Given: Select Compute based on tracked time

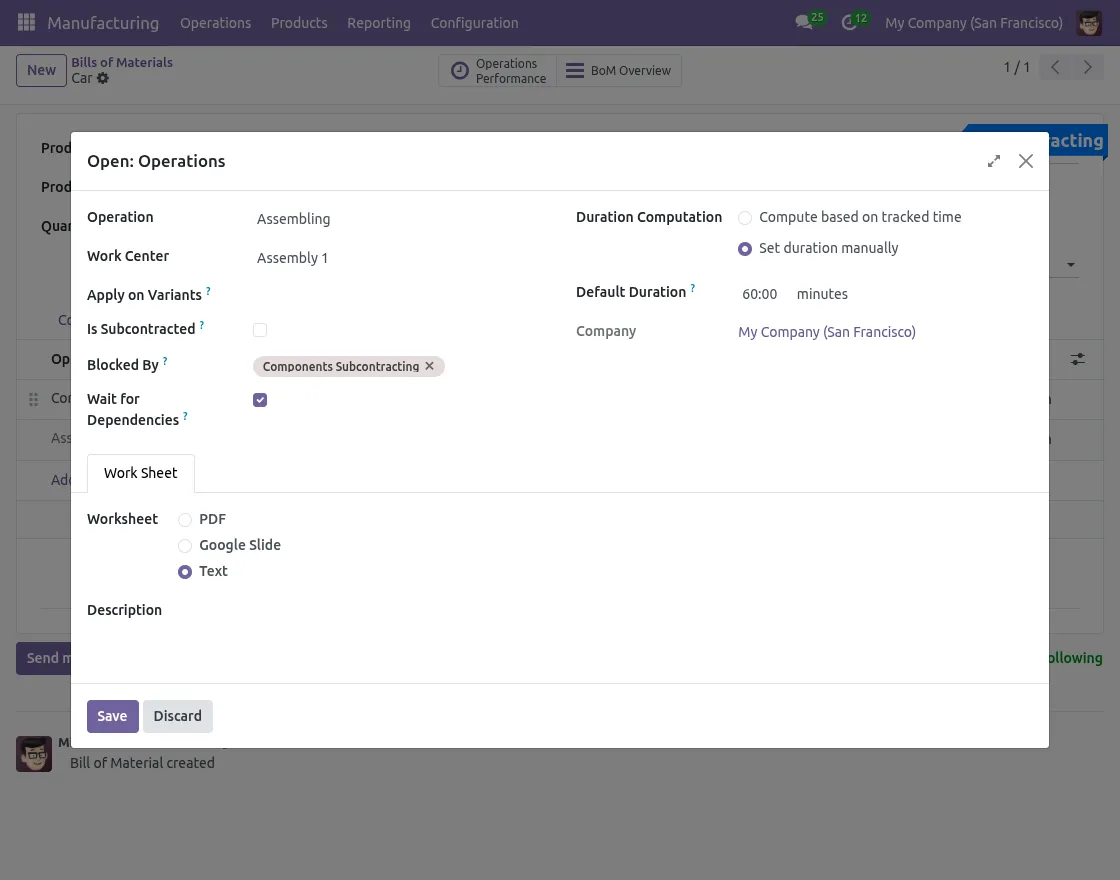Looking at the screenshot, I should (745, 218).
